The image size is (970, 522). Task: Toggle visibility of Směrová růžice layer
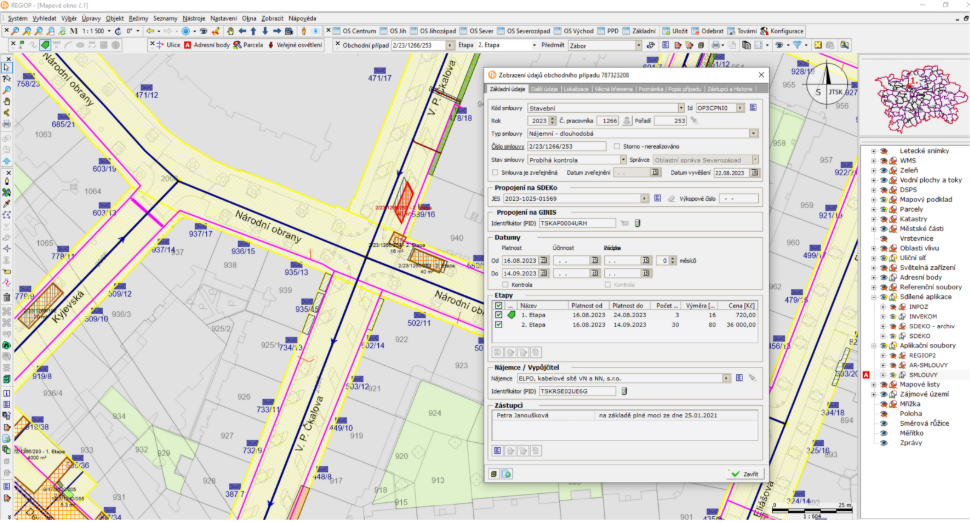tap(884, 422)
